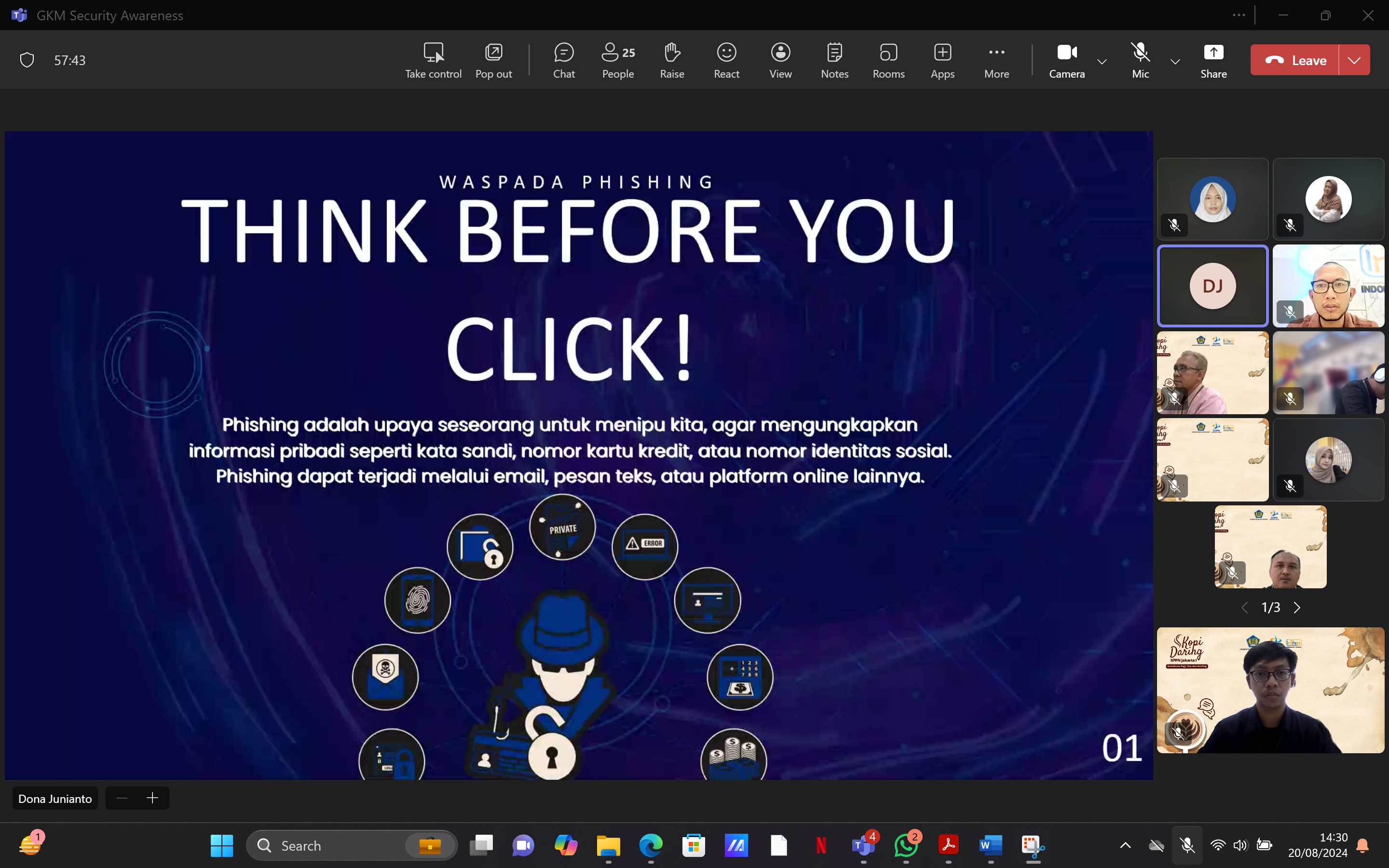1389x868 pixels.
Task: Pop out the shared content
Action: 493,60
